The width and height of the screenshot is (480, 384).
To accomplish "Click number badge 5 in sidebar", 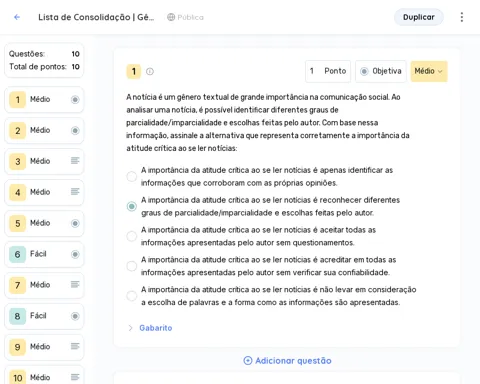I will point(18,223).
